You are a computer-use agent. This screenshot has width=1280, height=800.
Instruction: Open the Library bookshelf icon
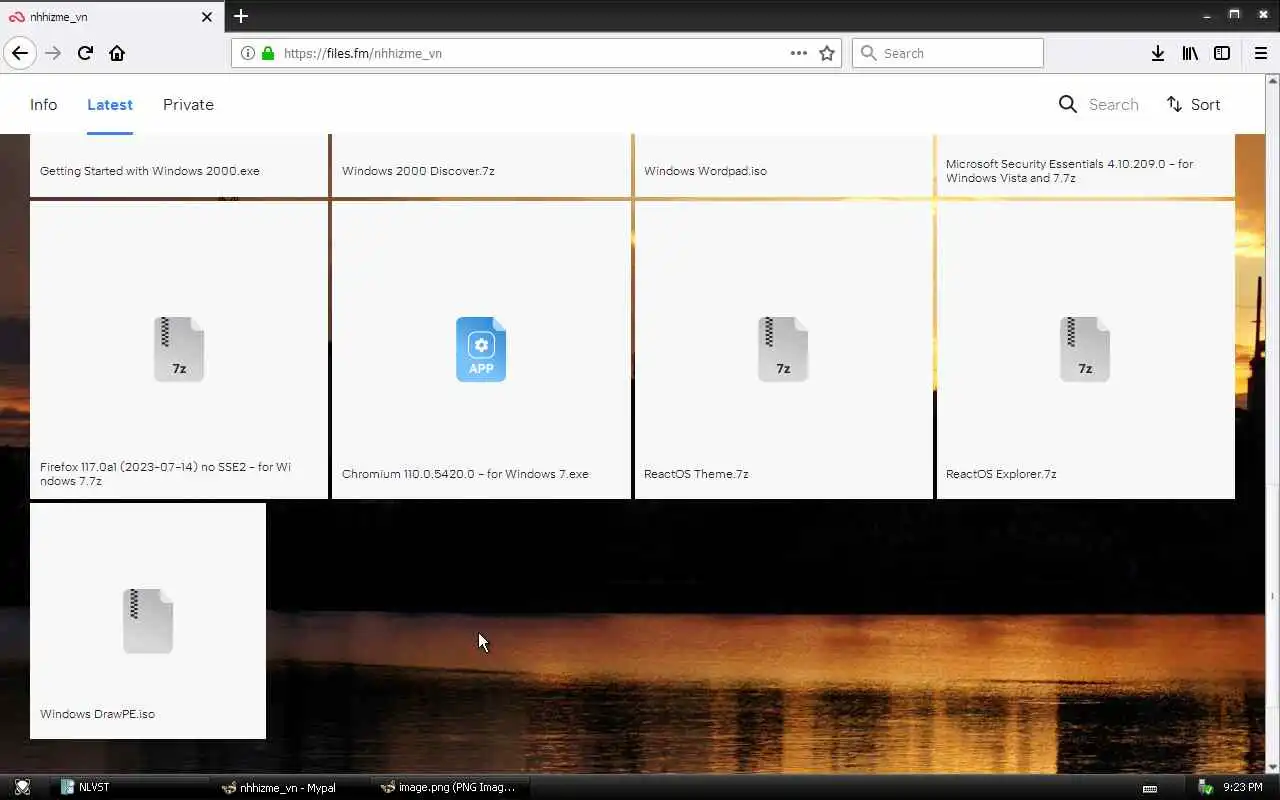[1190, 53]
